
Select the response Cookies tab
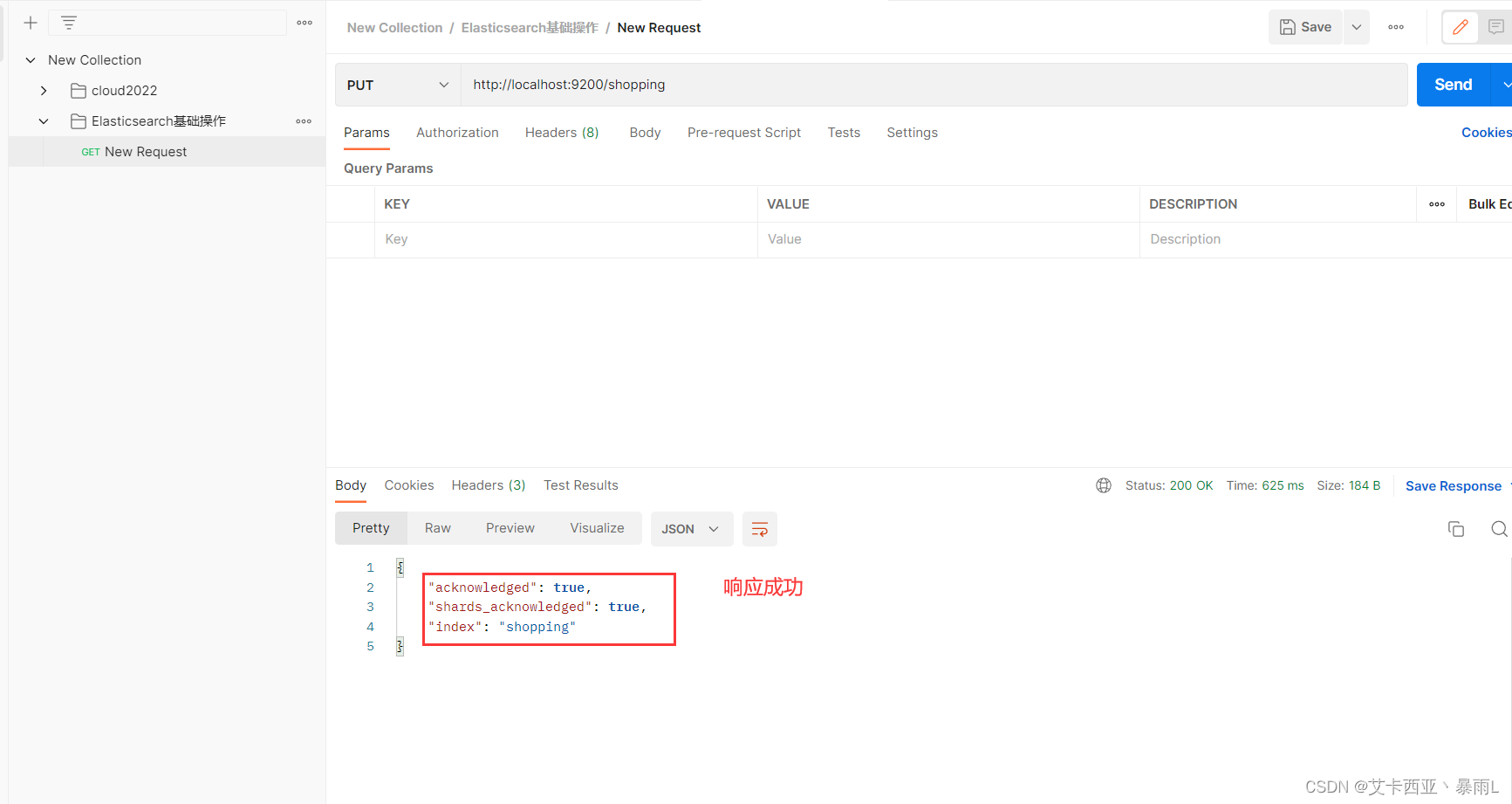(409, 485)
